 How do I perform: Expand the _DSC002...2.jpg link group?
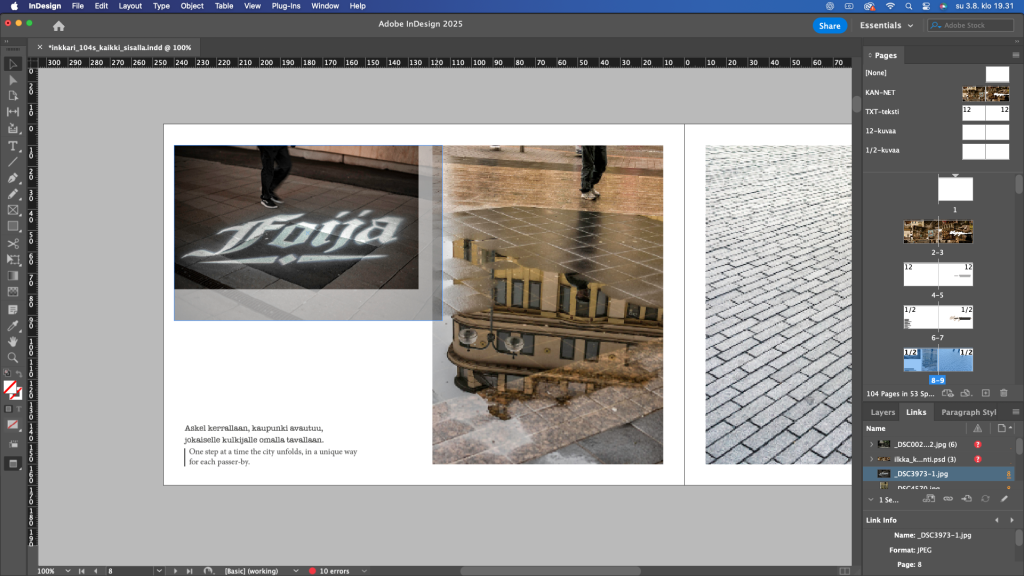(871, 445)
